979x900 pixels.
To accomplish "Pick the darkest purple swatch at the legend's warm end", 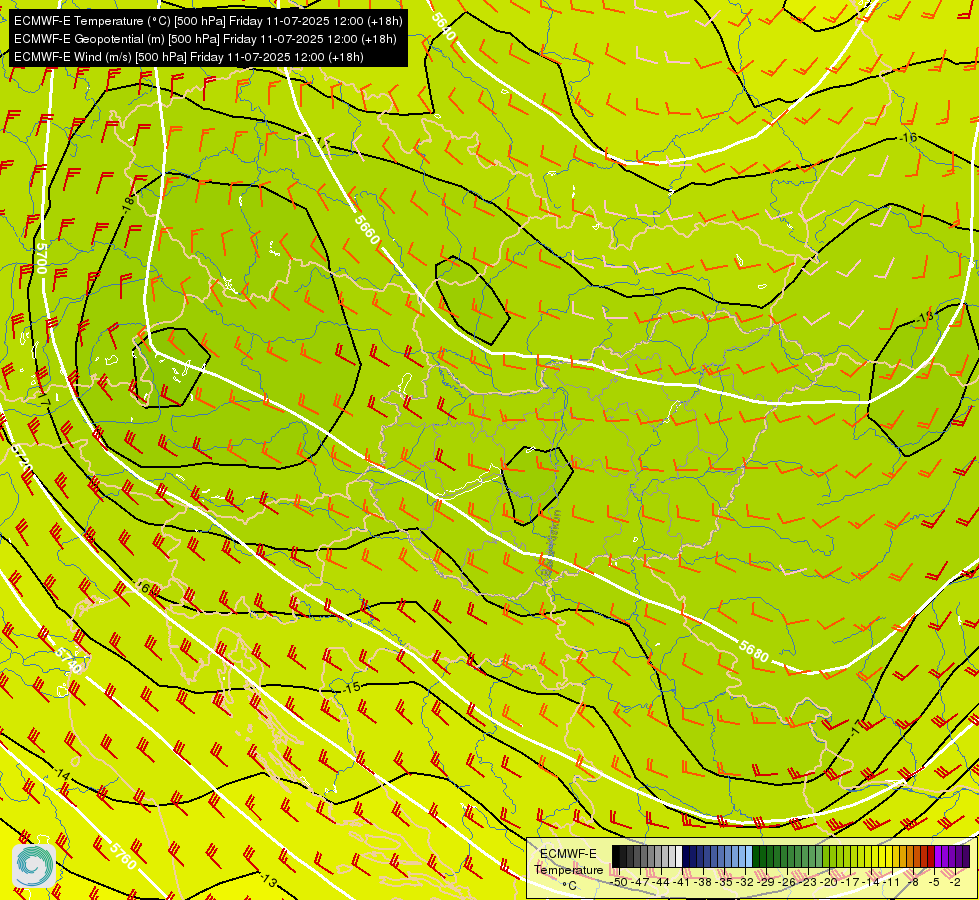I will [966, 856].
